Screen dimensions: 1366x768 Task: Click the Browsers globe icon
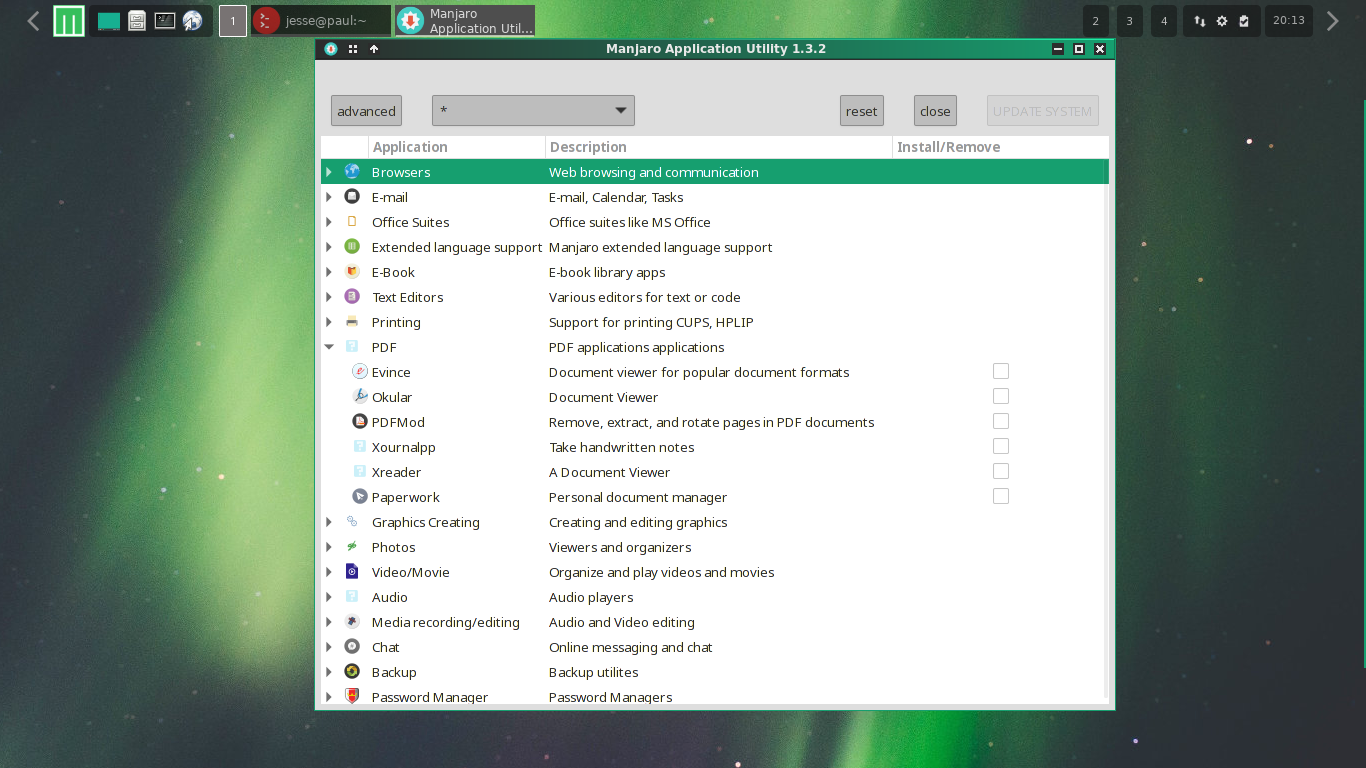point(352,172)
